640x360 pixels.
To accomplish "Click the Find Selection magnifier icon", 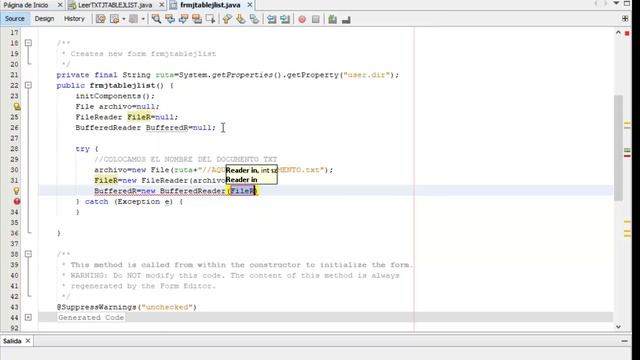I will pyautogui.click(x=156, y=19).
